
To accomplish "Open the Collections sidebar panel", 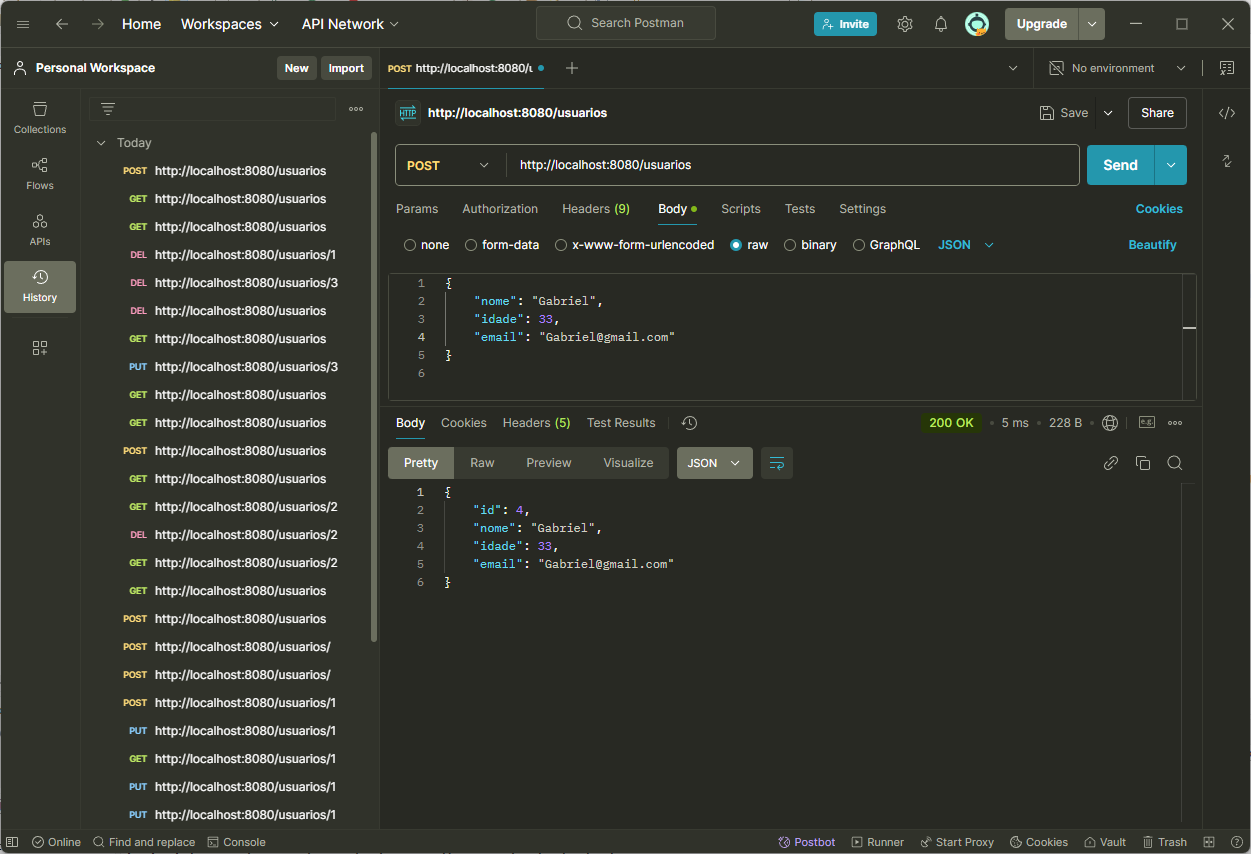I will (x=40, y=118).
